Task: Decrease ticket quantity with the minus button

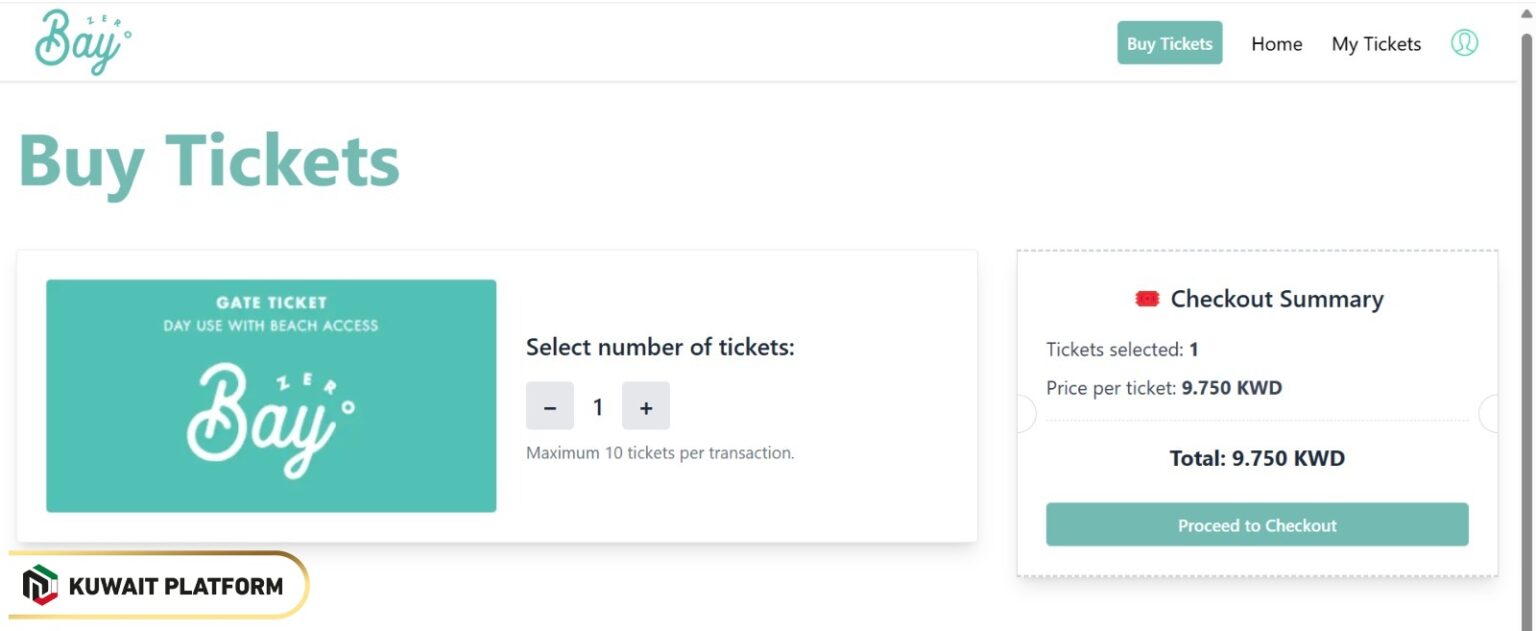Action: coord(550,406)
